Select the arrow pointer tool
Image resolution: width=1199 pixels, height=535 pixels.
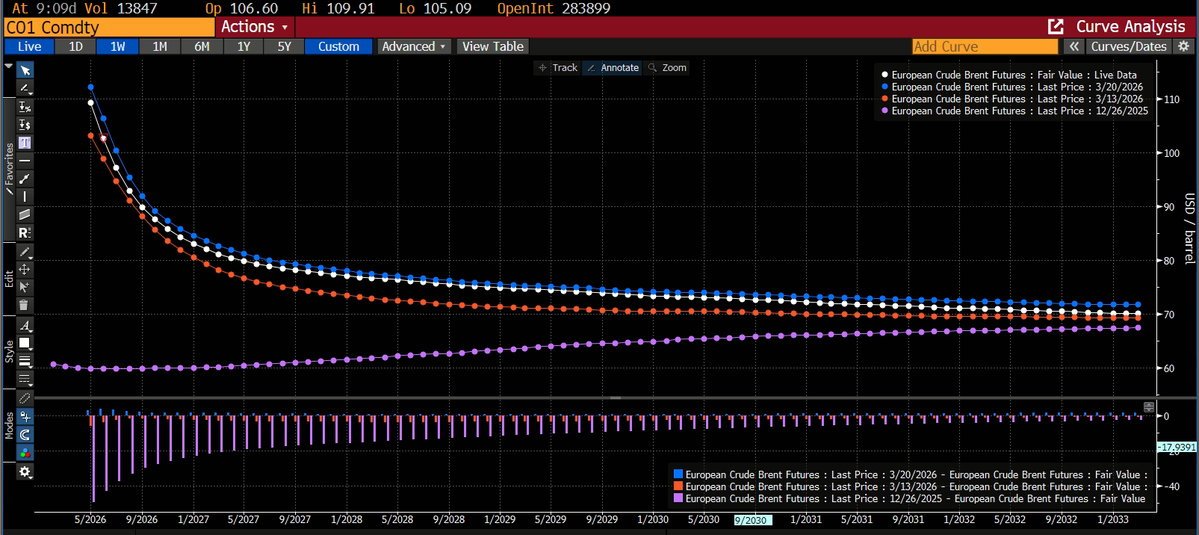click(x=24, y=71)
